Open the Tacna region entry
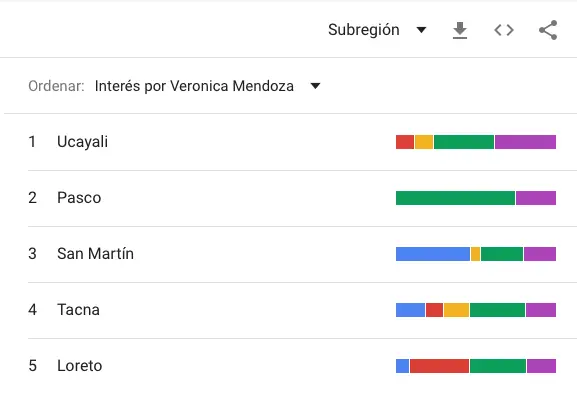 292,310
